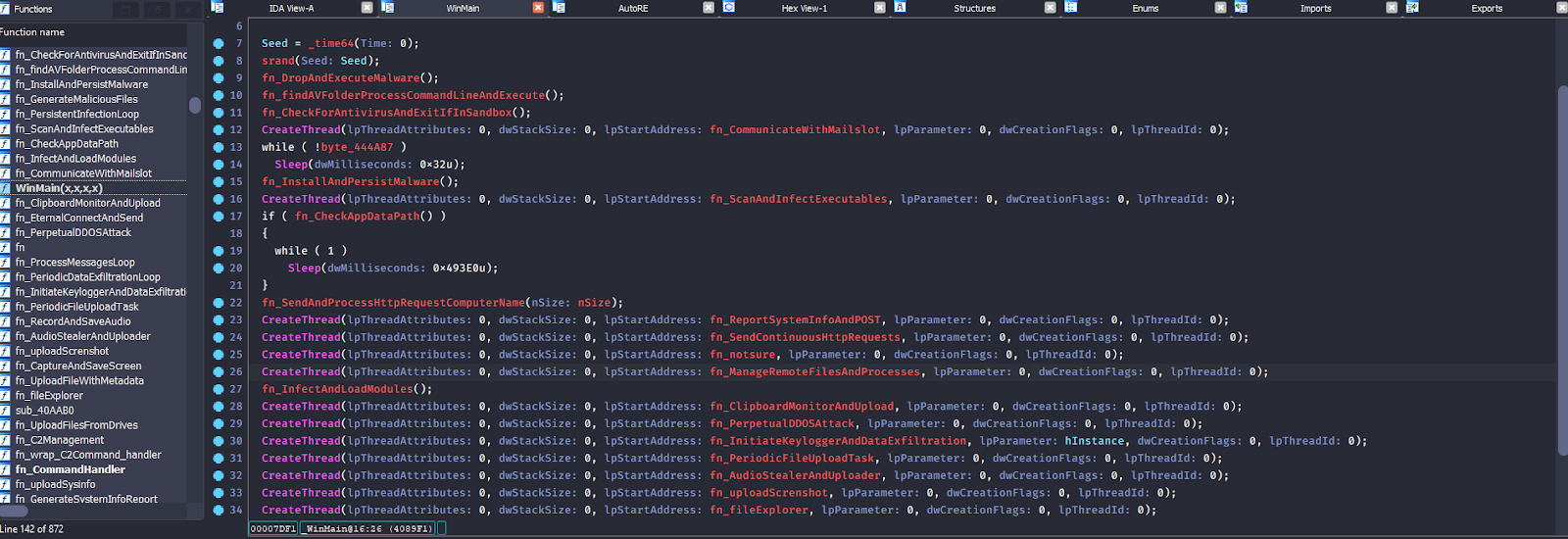Viewport: 1568px width, 539px height.
Task: Click the IDA View-A tab icon
Action: tap(218, 7)
